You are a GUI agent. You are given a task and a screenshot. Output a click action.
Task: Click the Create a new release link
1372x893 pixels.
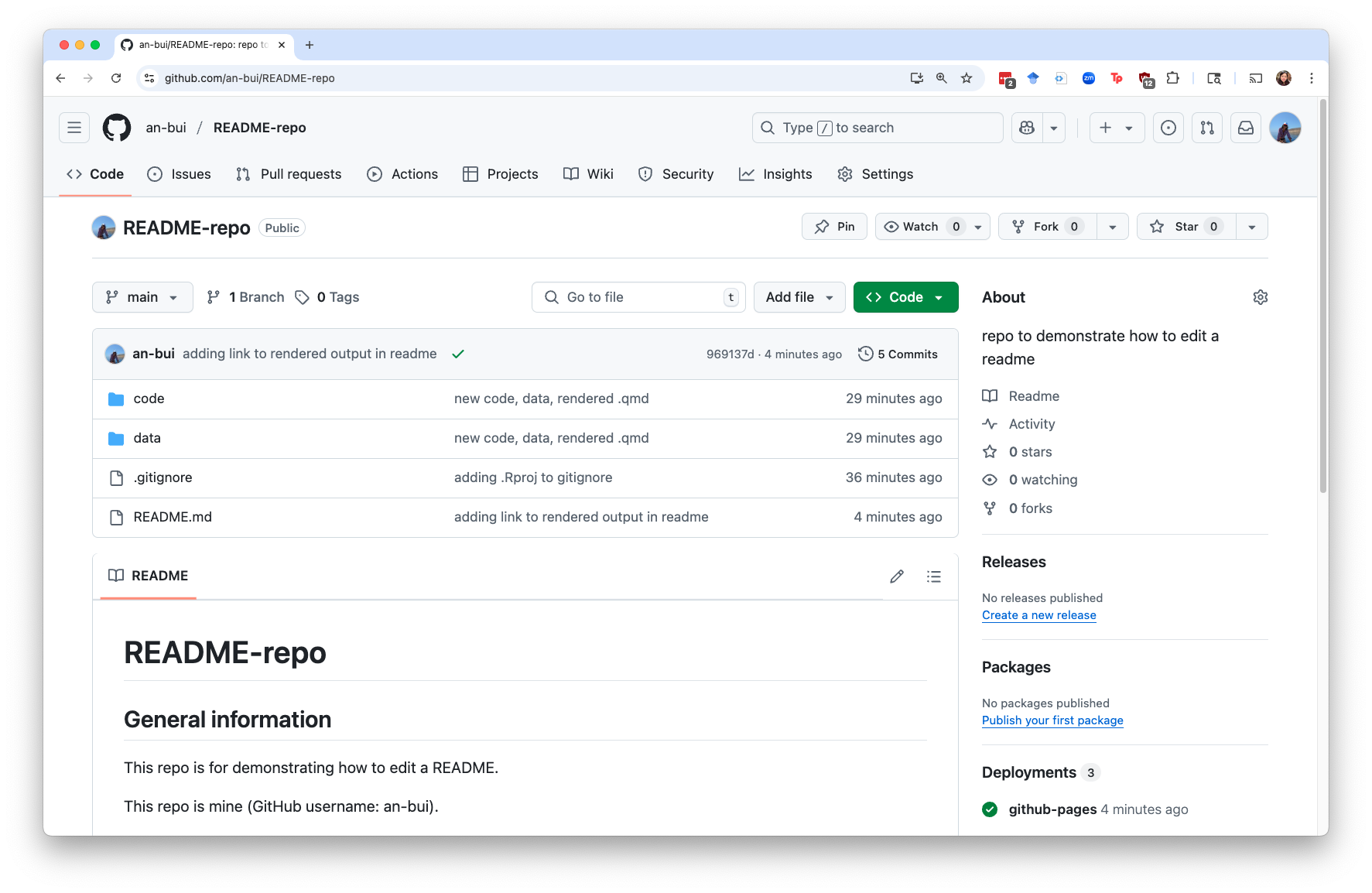tap(1038, 615)
